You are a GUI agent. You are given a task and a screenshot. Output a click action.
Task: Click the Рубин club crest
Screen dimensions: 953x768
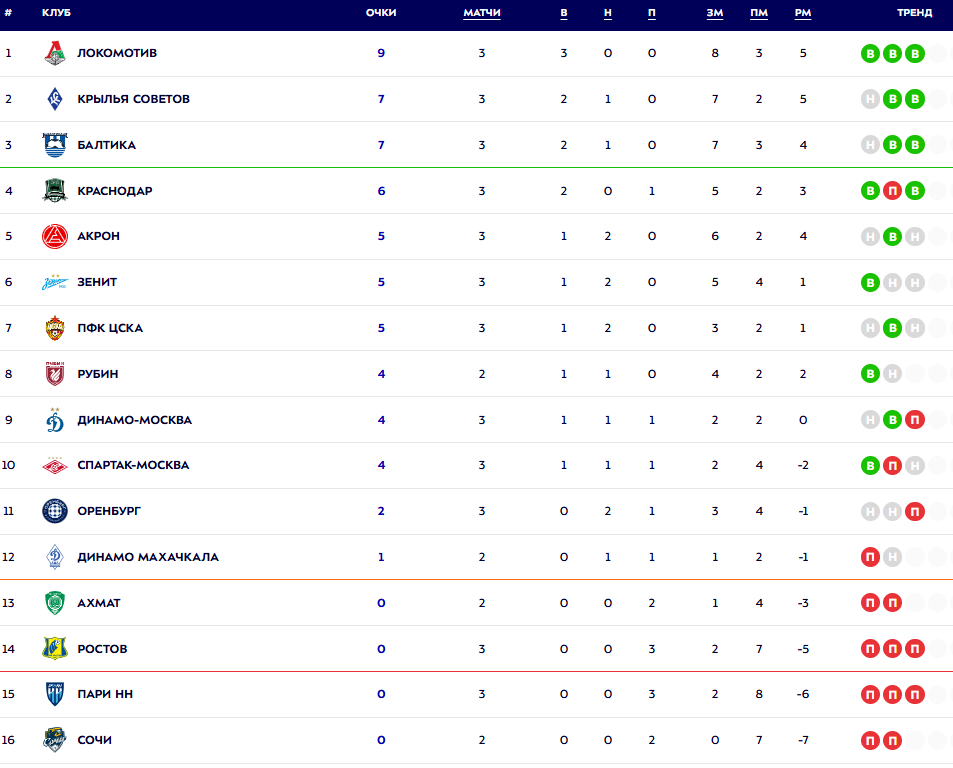point(55,374)
